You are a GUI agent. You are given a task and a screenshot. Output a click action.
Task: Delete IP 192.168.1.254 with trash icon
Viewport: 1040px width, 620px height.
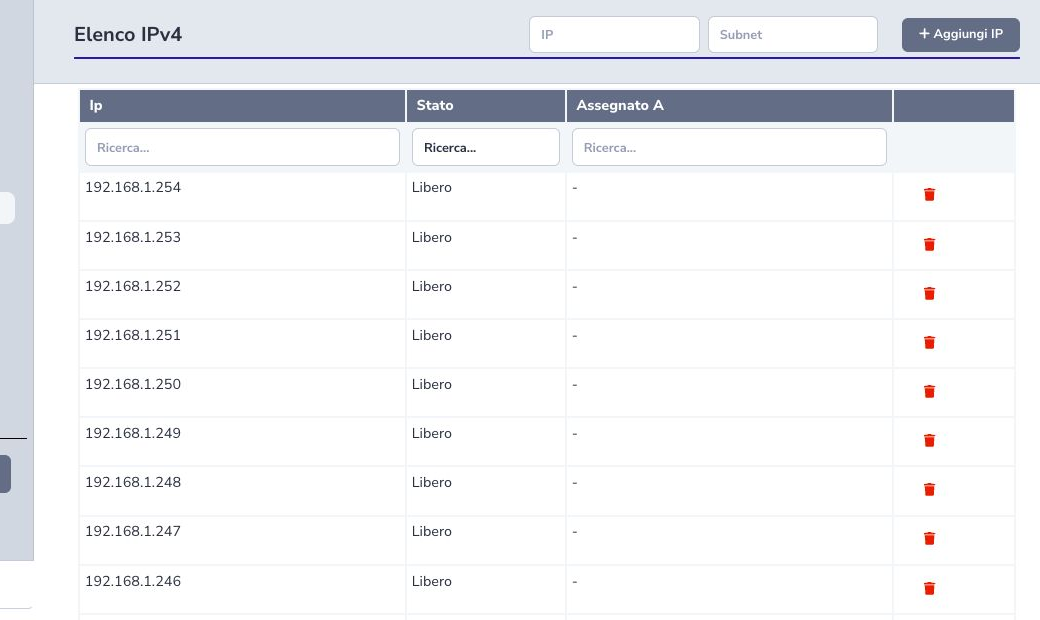pos(929,194)
